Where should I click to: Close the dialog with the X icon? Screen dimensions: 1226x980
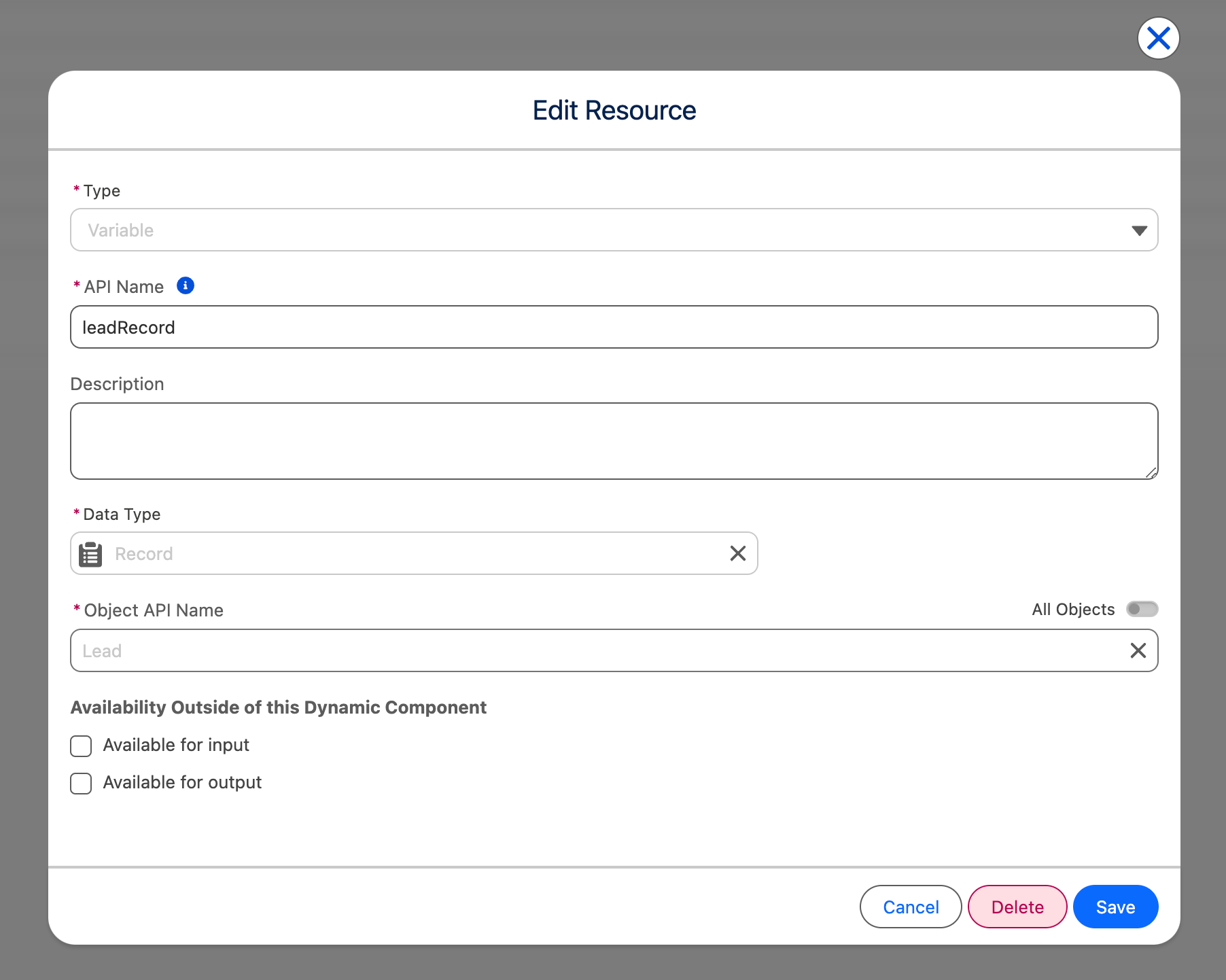(x=1158, y=38)
